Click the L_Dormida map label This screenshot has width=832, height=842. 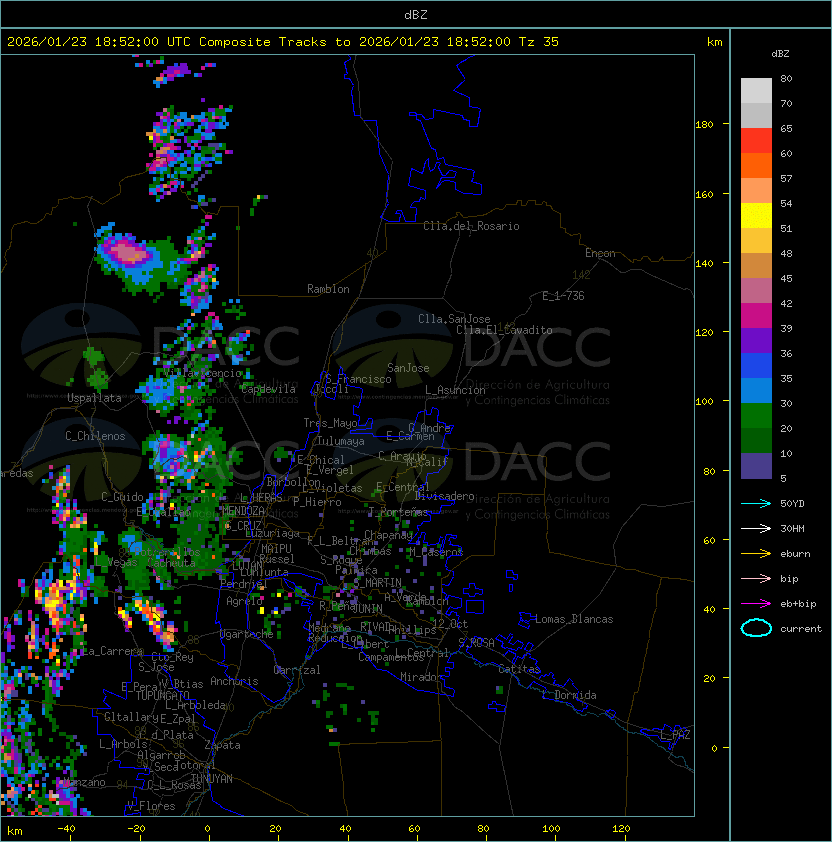click(x=569, y=695)
